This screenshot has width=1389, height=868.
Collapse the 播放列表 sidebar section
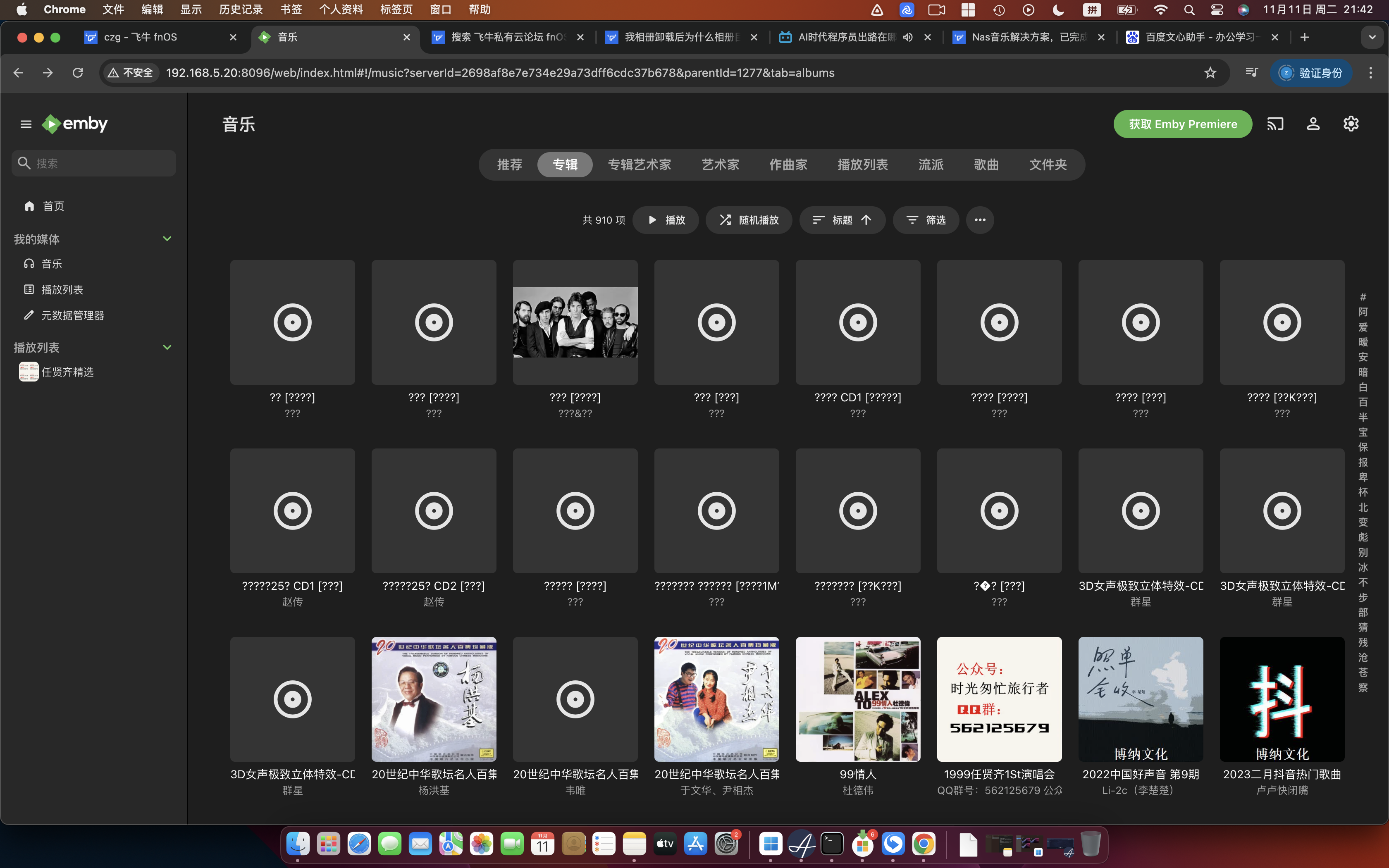point(167,347)
